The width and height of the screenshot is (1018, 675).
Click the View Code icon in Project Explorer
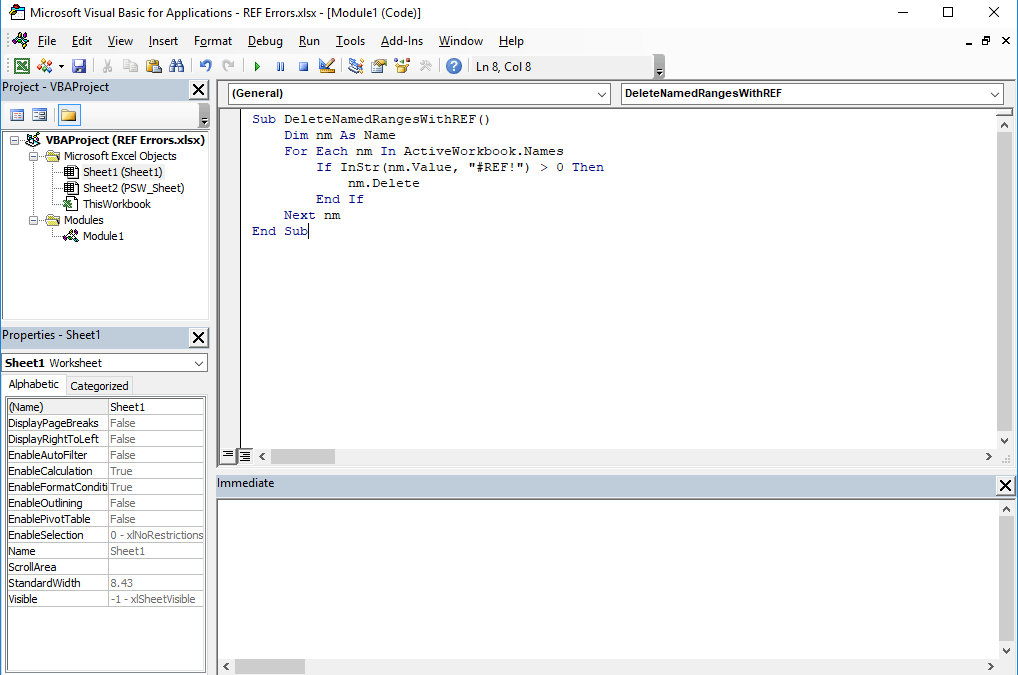coord(16,114)
